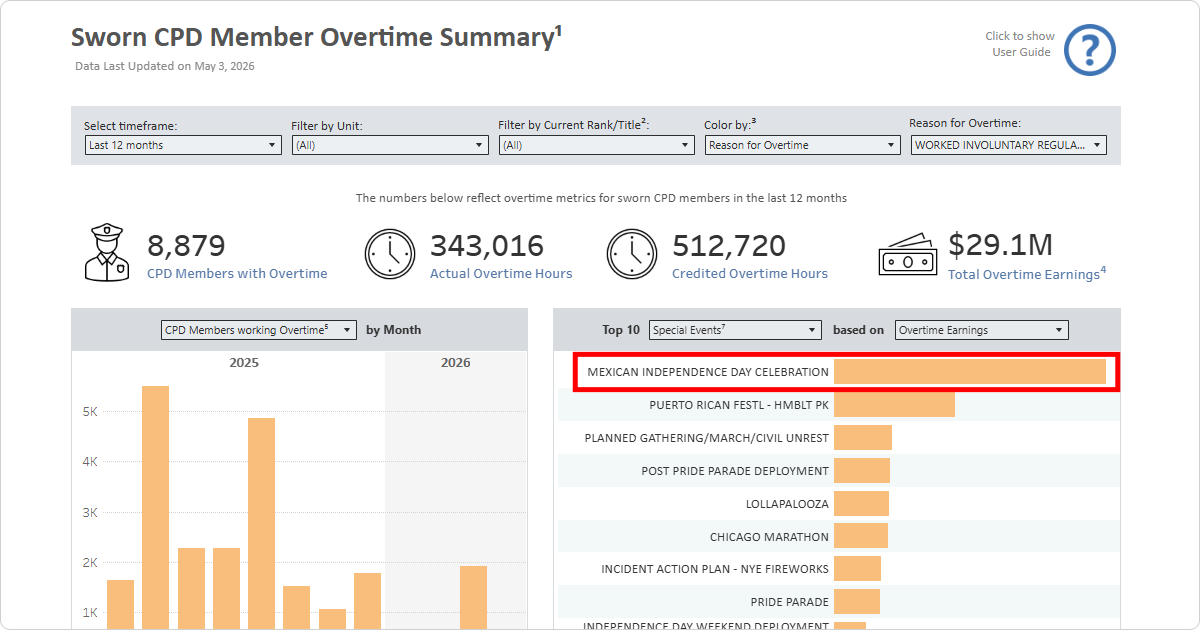Click the Total Overtime Earnings label
Screen dimensions: 1200x630
point(1026,273)
